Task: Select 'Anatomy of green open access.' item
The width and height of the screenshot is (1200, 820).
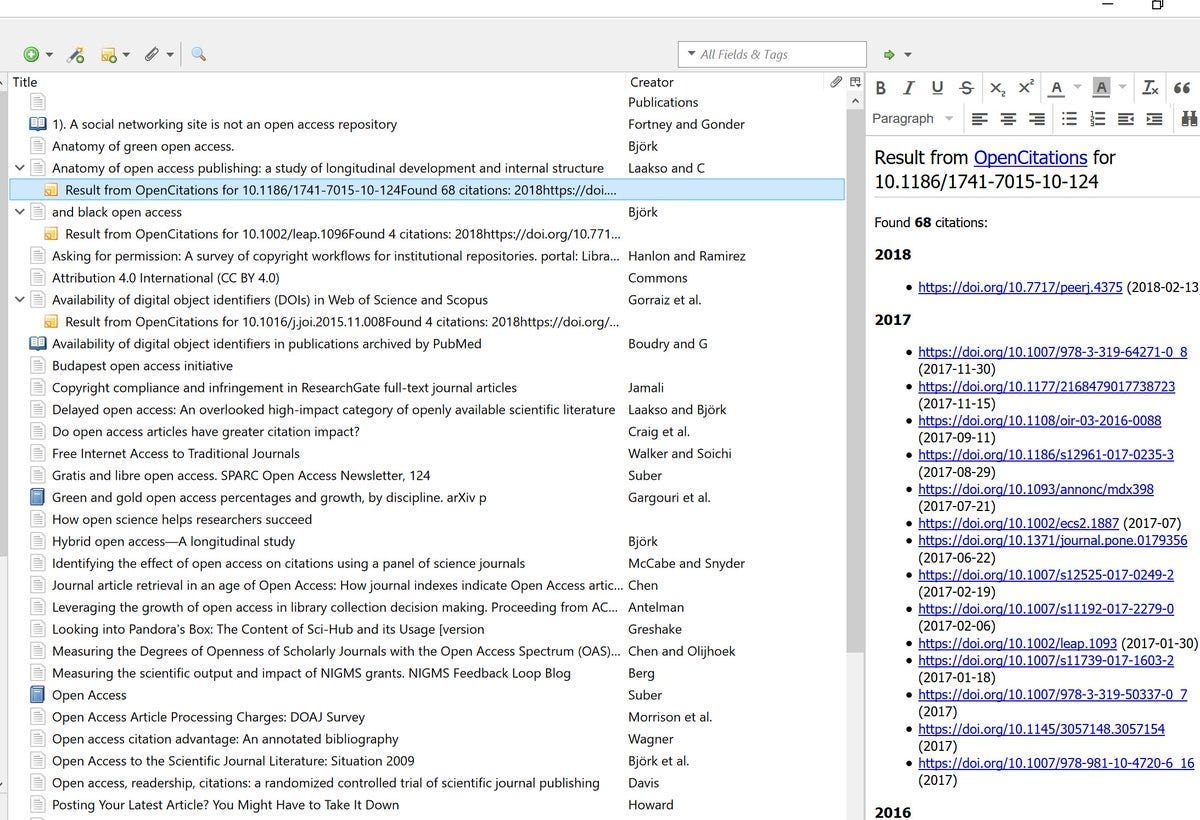Action: click(143, 146)
